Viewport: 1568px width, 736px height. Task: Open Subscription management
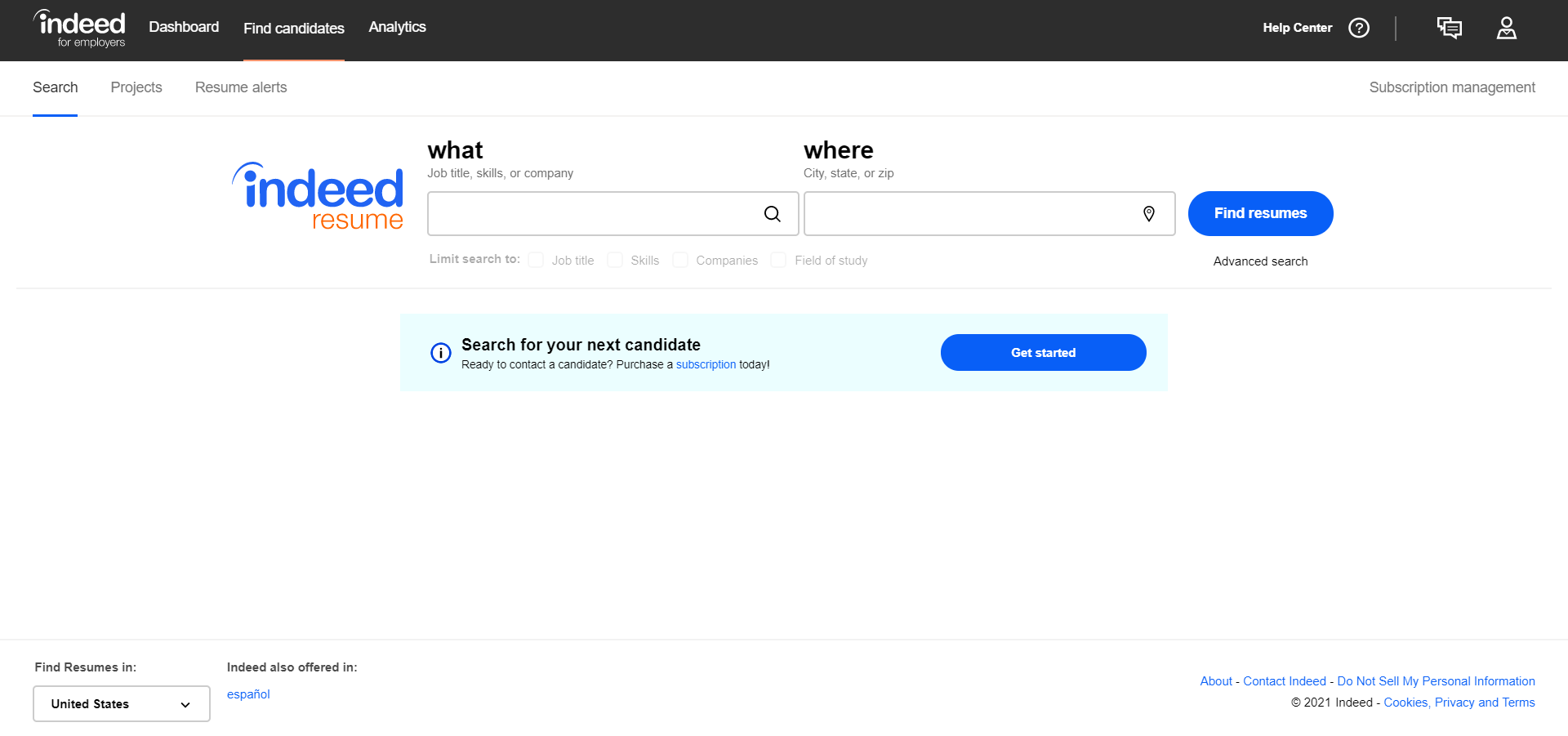click(1452, 87)
